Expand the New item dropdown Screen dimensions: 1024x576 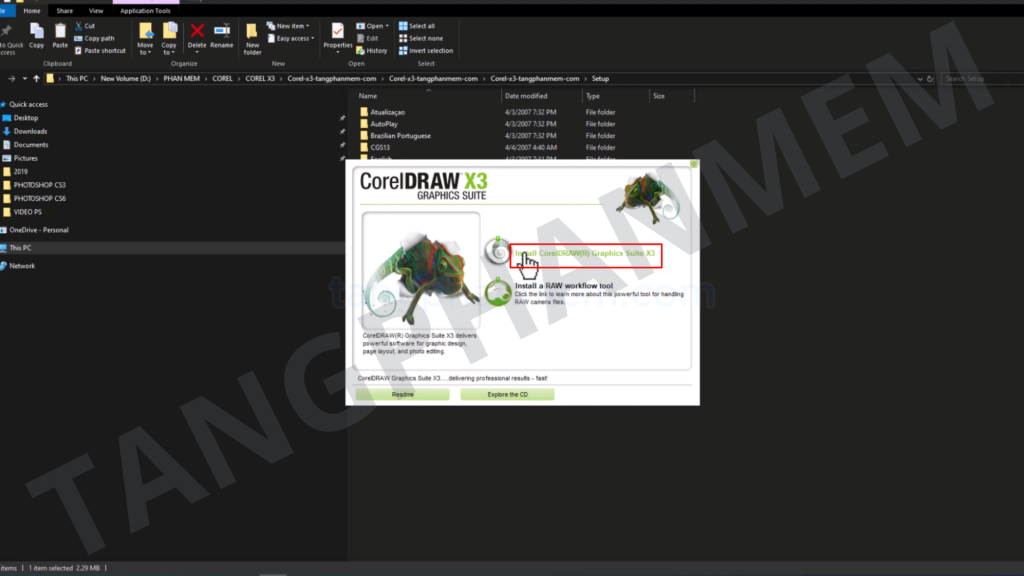pyautogui.click(x=292, y=26)
